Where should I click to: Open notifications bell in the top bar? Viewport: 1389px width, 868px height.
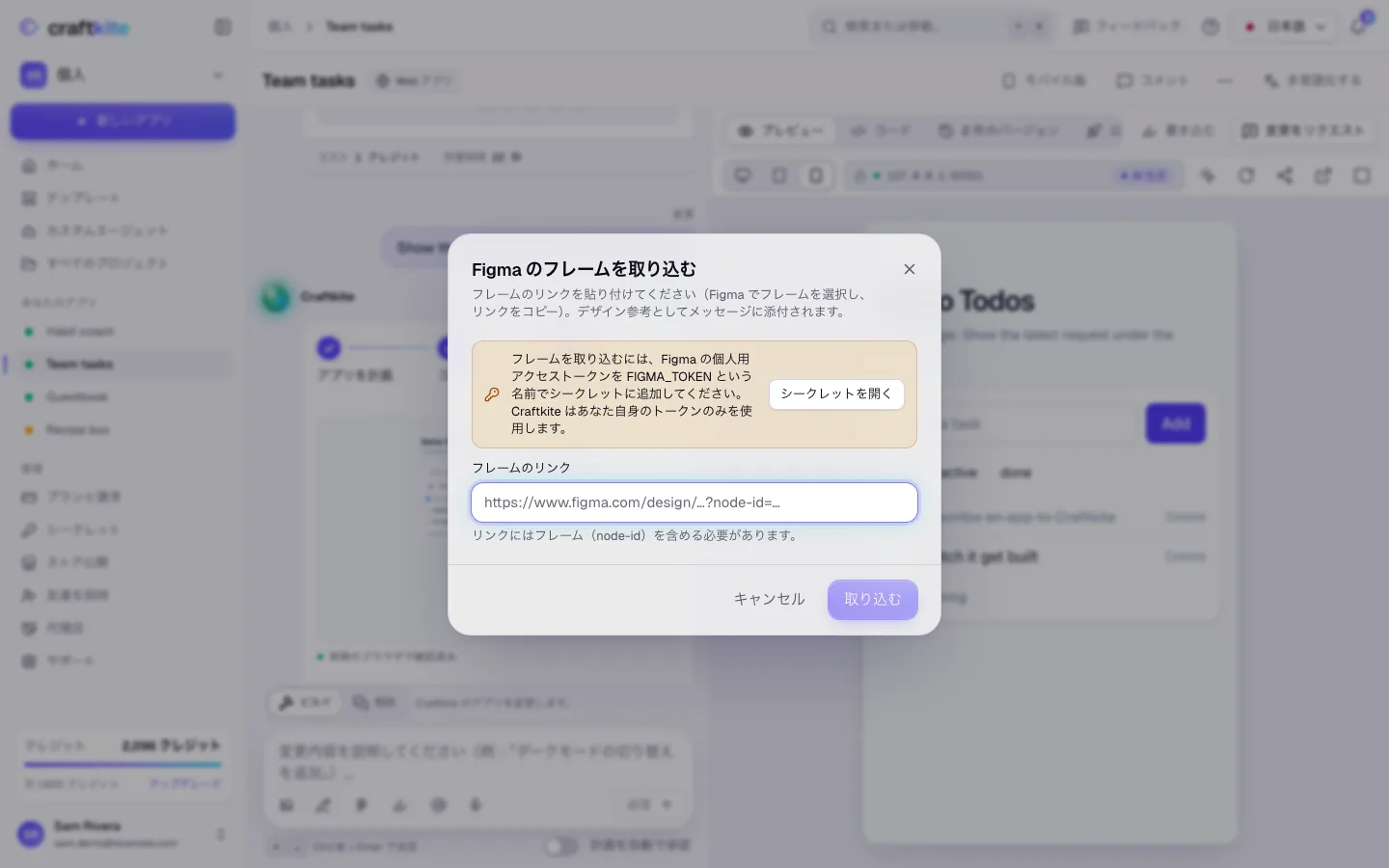(1359, 26)
